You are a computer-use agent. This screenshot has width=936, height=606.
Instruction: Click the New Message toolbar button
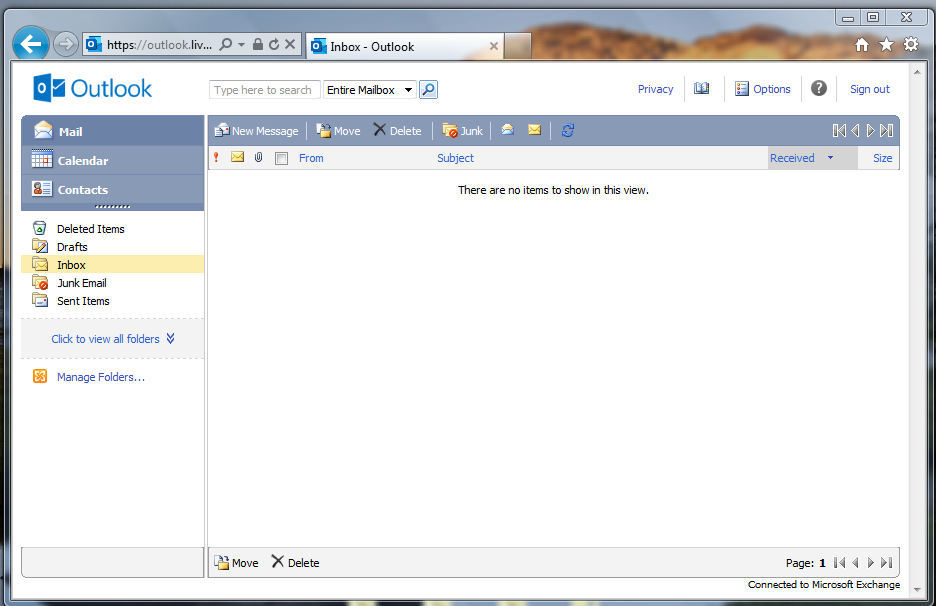[x=256, y=131]
